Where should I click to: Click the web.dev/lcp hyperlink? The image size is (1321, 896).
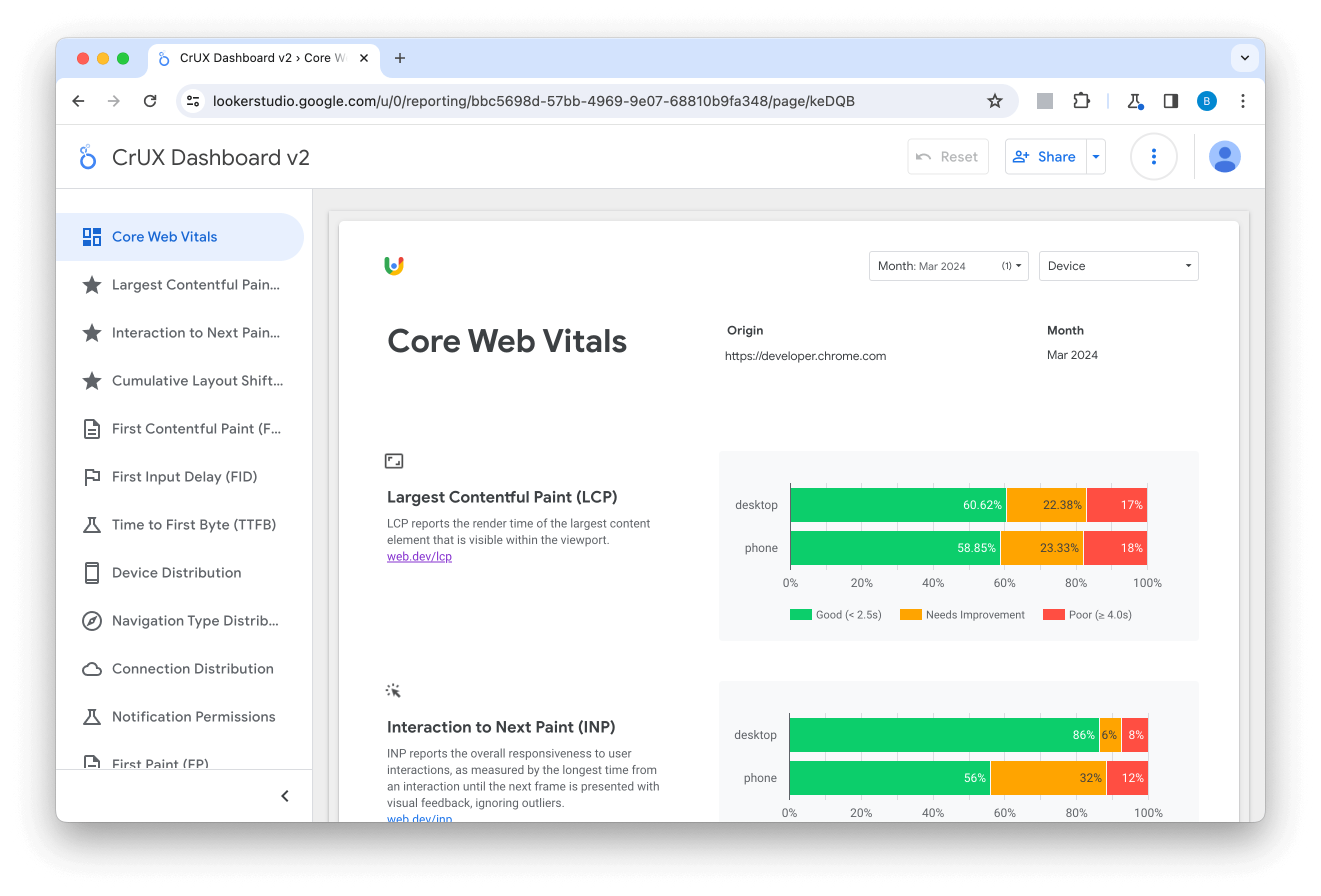coord(418,557)
